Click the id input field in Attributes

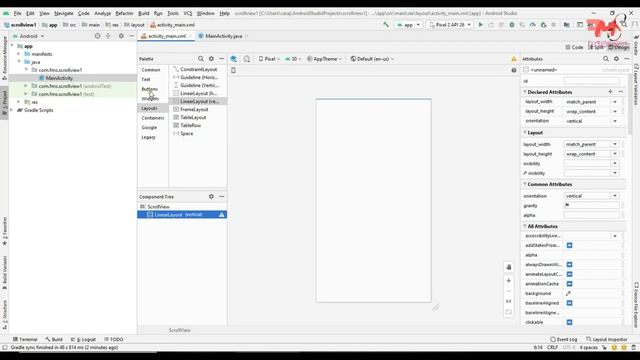pyautogui.click(x=591, y=81)
